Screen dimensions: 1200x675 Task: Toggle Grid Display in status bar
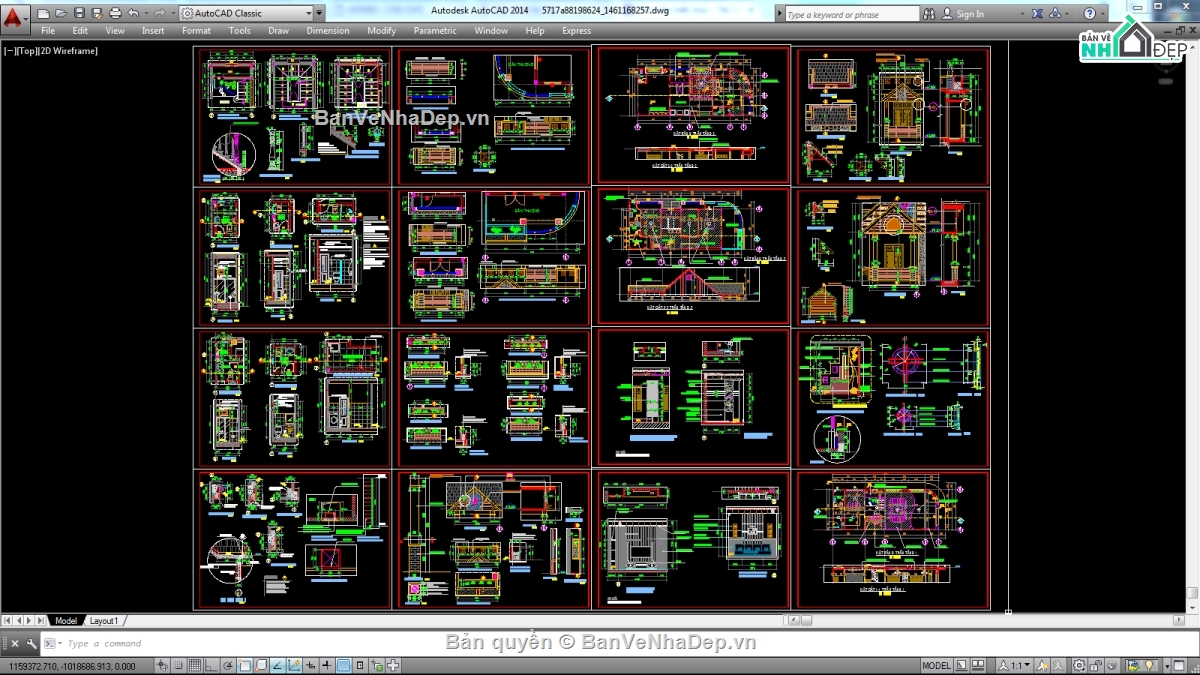195,665
